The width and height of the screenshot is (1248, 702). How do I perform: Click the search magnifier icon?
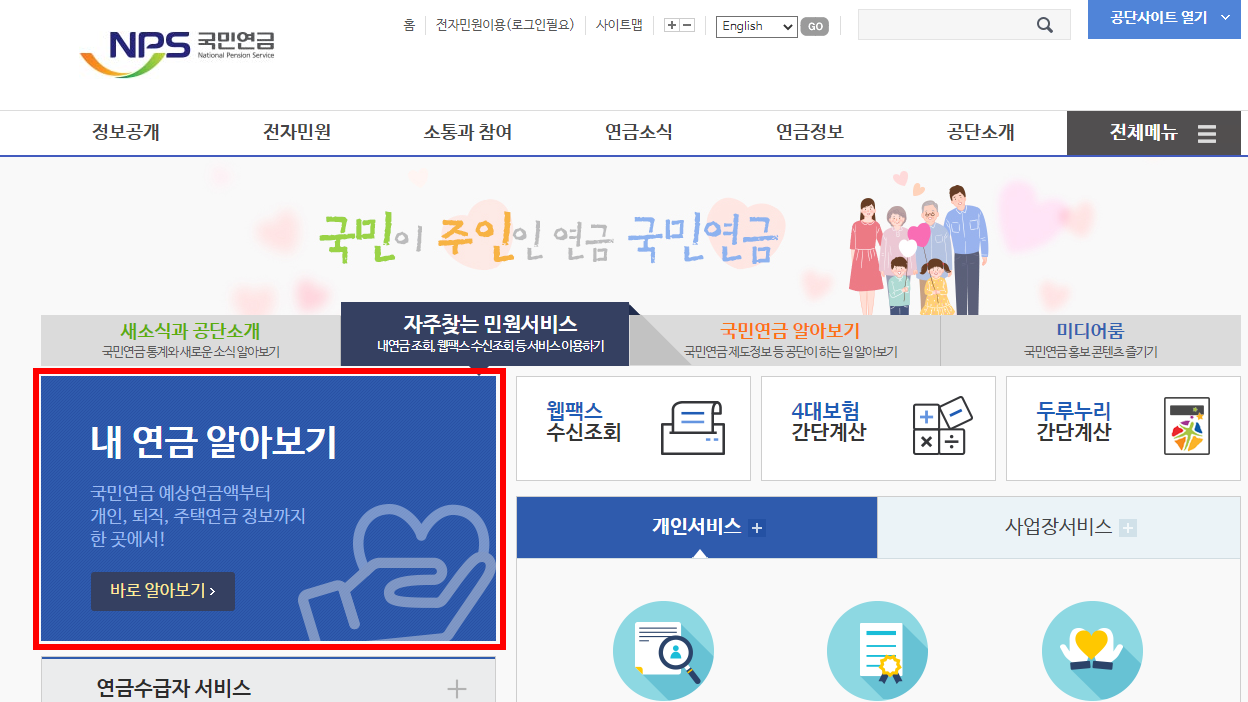pyautogui.click(x=1045, y=26)
